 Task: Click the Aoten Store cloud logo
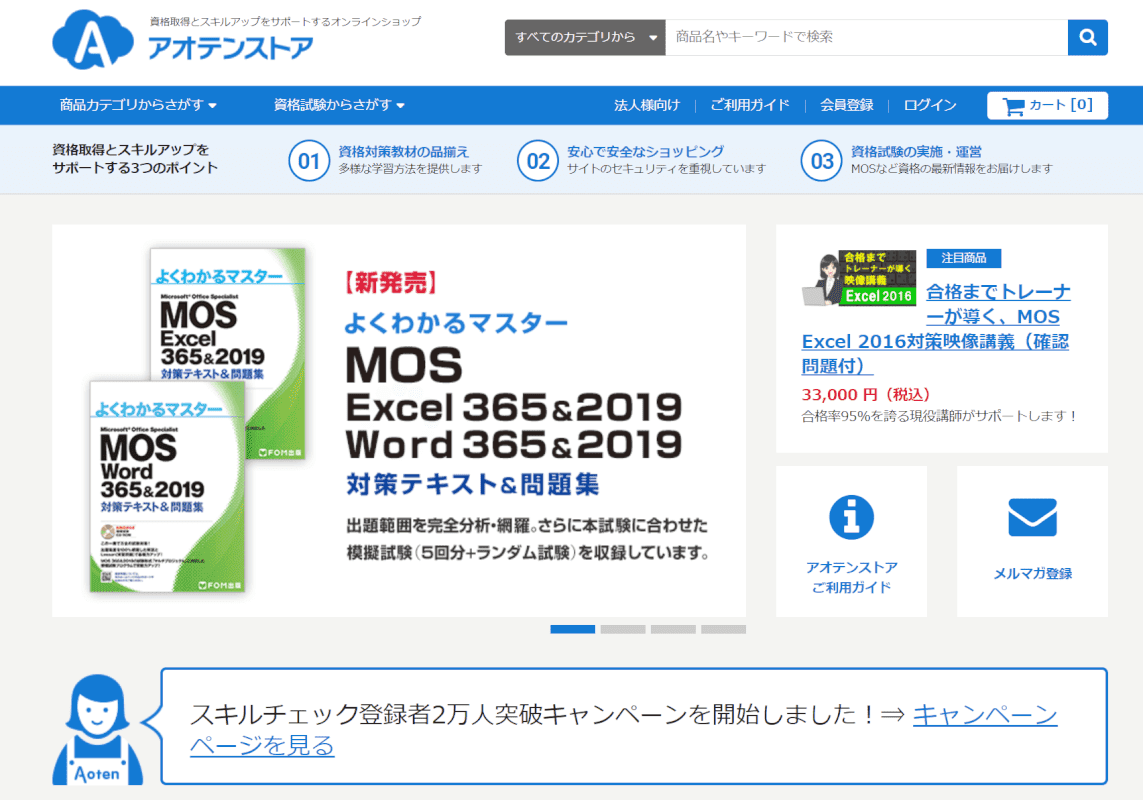pos(93,39)
